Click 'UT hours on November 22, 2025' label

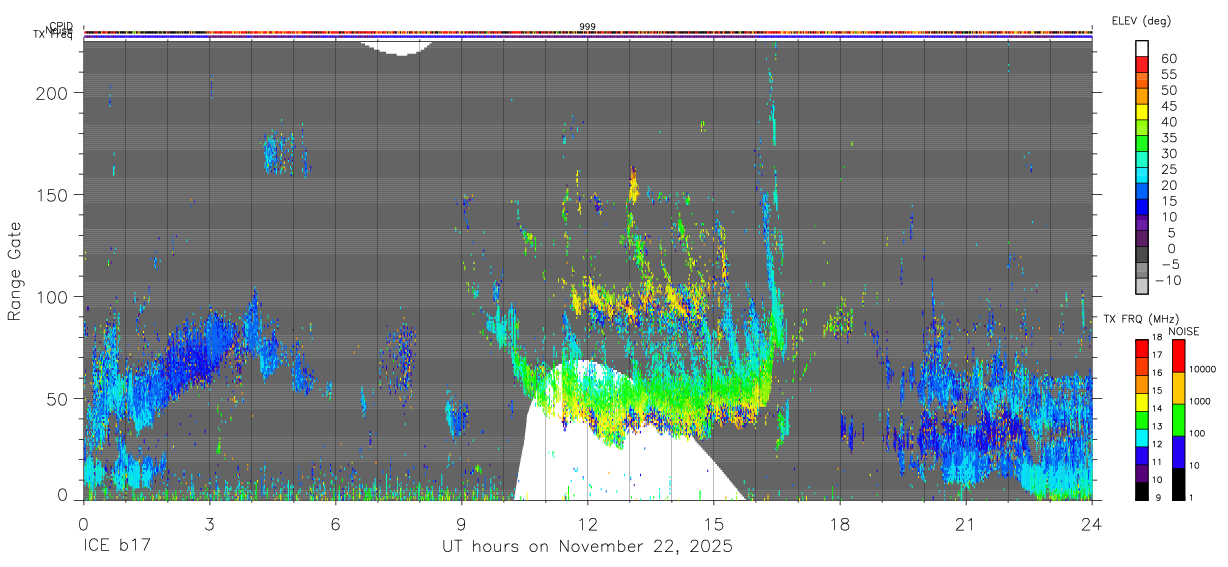(x=588, y=547)
